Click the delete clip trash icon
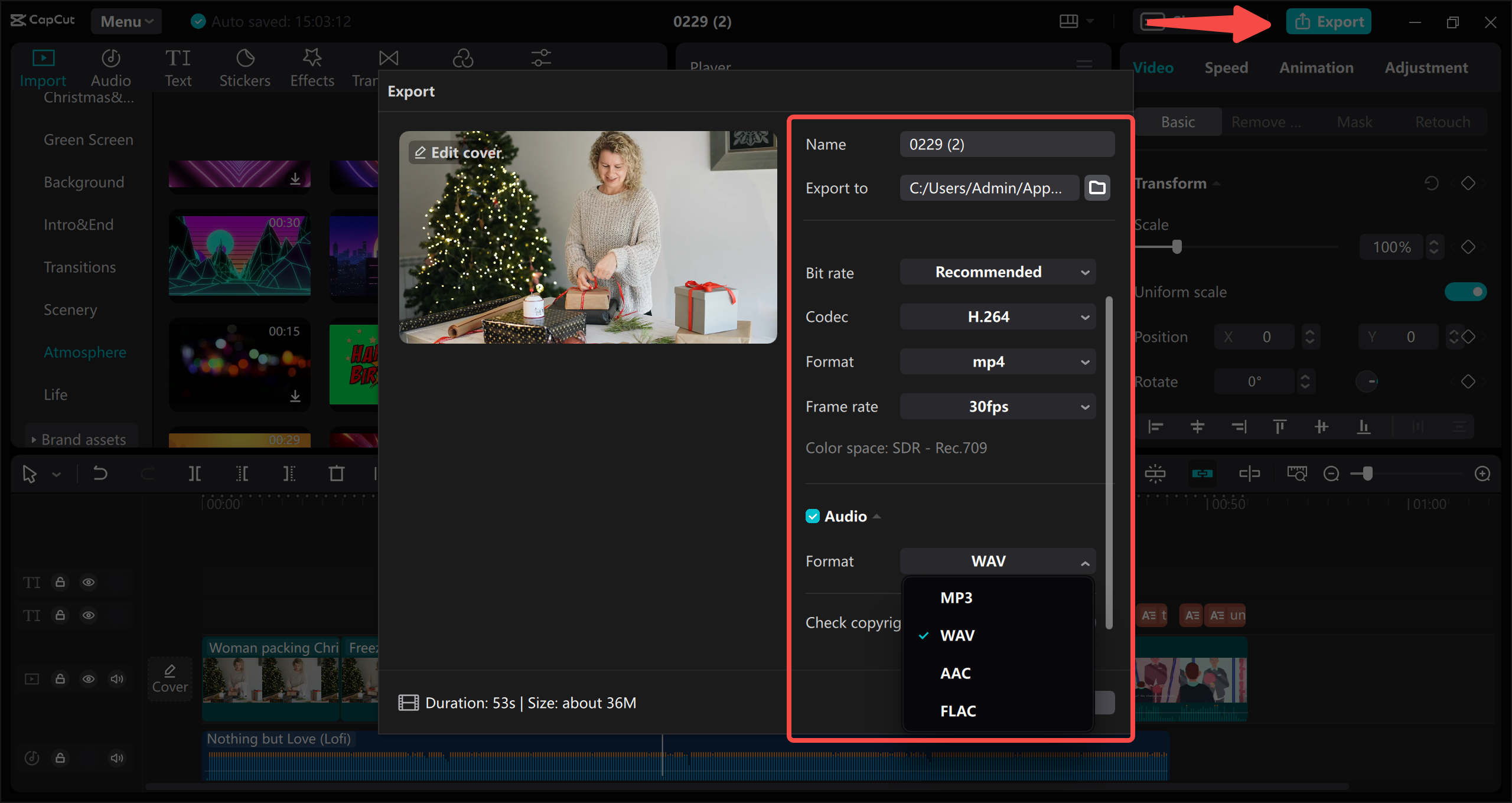Viewport: 1512px width, 803px height. [336, 473]
